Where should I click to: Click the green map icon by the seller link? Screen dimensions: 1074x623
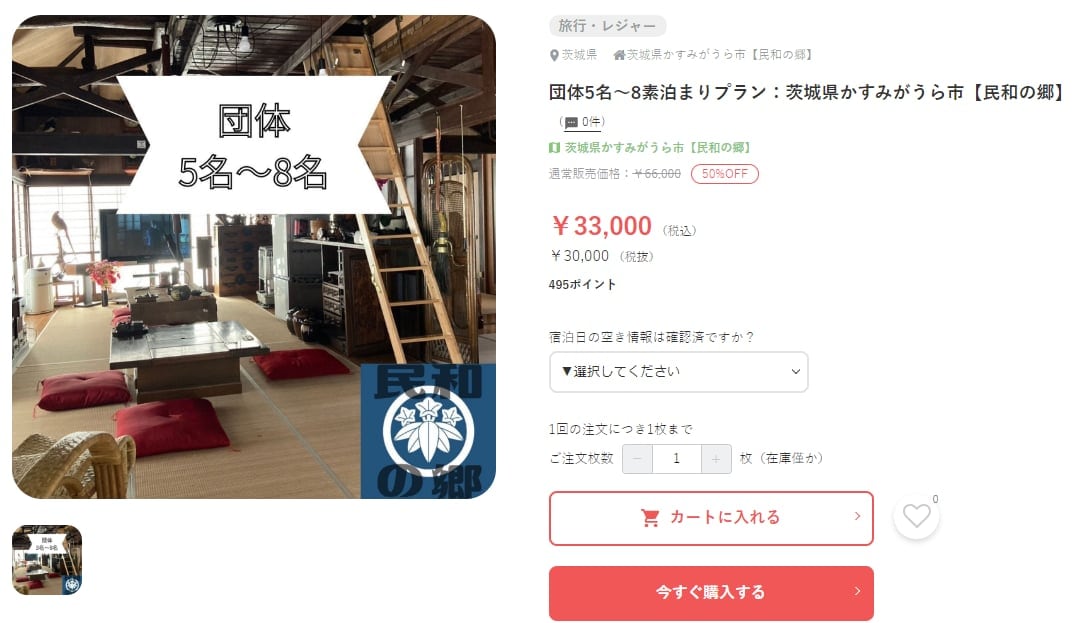[x=554, y=147]
